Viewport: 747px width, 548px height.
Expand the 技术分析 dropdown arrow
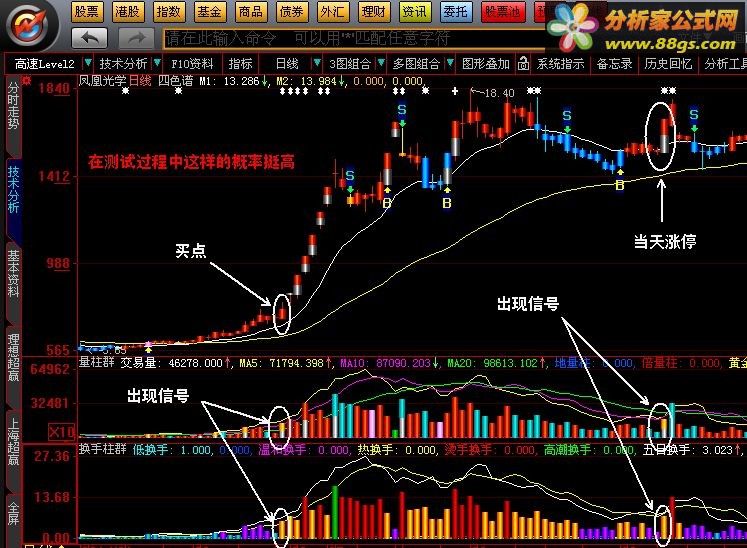click(x=157, y=63)
